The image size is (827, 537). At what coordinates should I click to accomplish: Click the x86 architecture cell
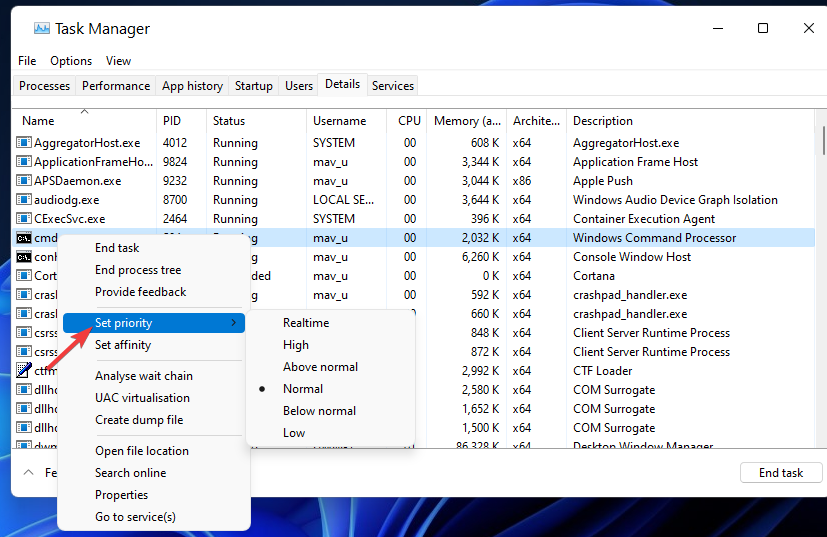522,181
